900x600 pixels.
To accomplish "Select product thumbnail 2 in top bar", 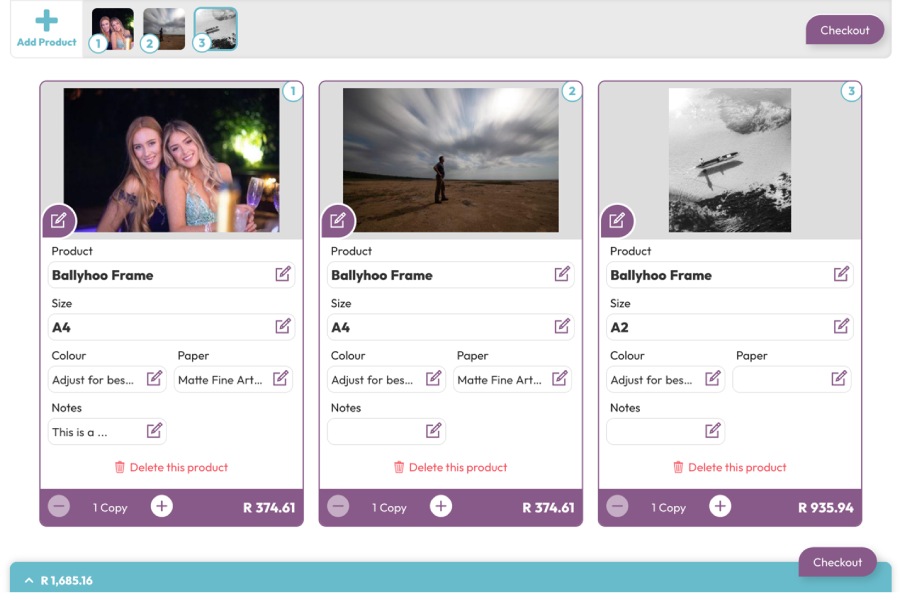I will (164, 29).
